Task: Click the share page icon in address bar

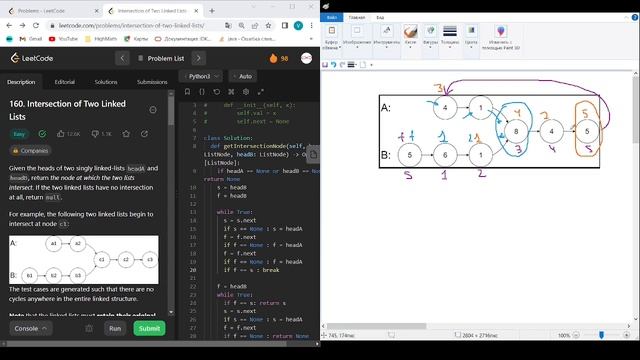Action: [x=255, y=25]
